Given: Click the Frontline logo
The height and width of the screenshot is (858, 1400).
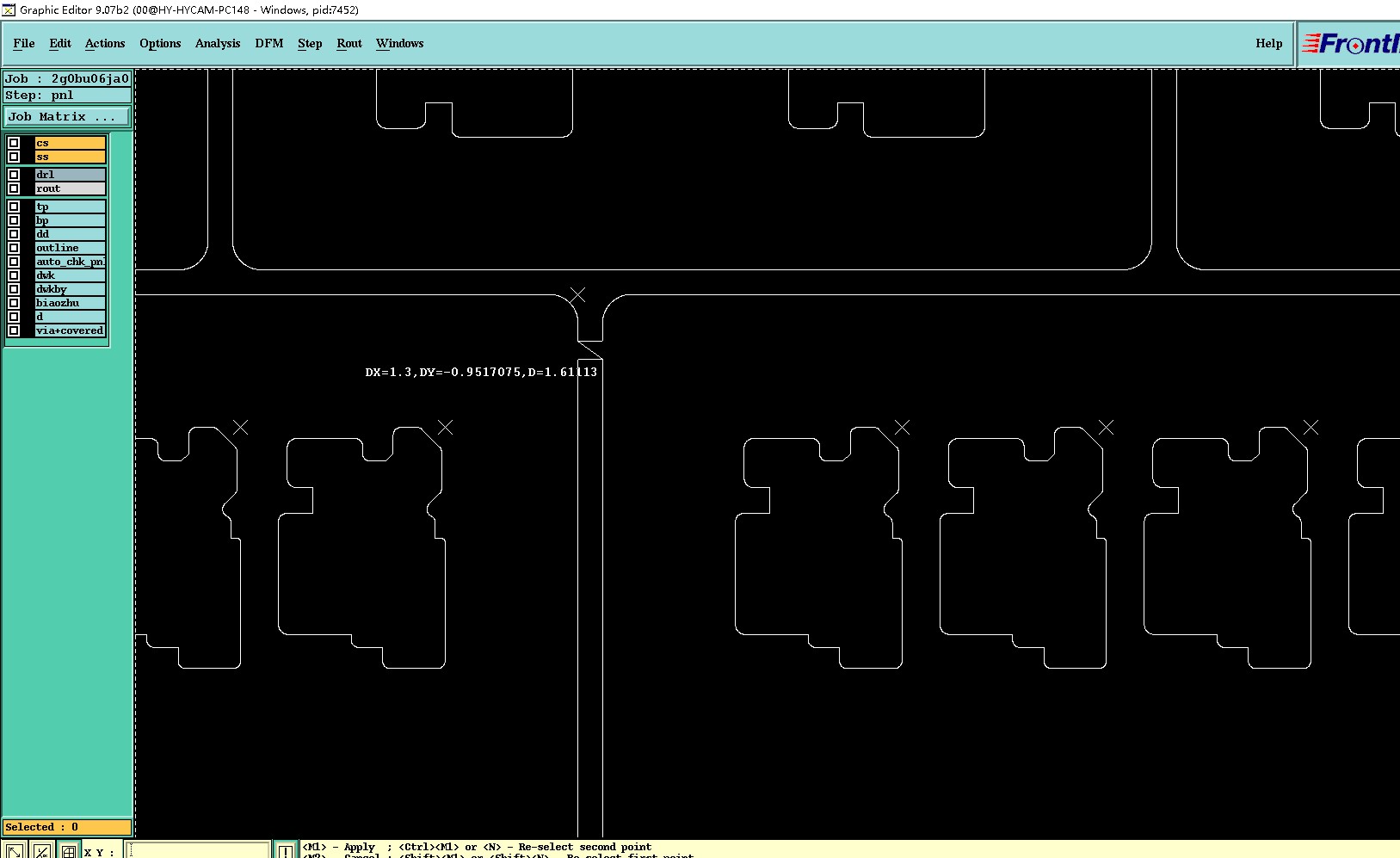Looking at the screenshot, I should coord(1350,43).
